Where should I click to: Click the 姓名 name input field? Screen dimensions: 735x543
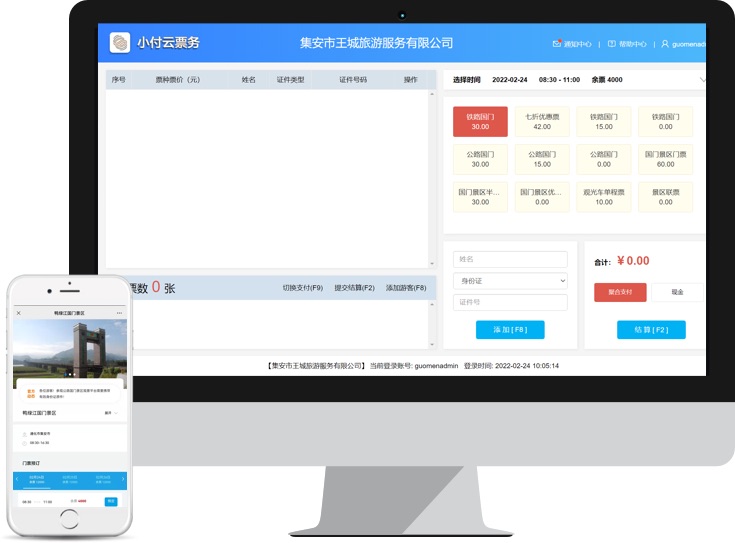coord(510,259)
